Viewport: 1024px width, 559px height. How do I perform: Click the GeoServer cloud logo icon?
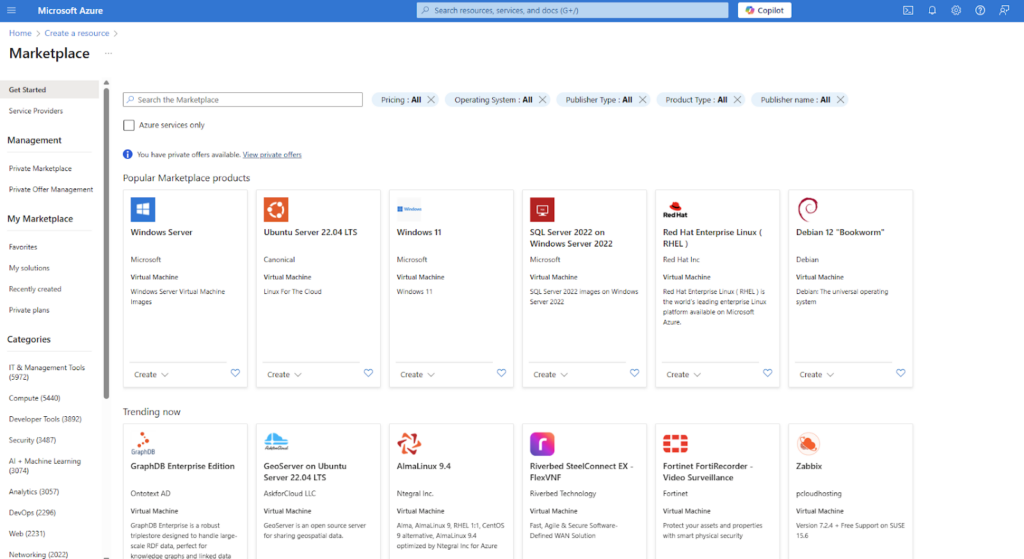point(276,442)
